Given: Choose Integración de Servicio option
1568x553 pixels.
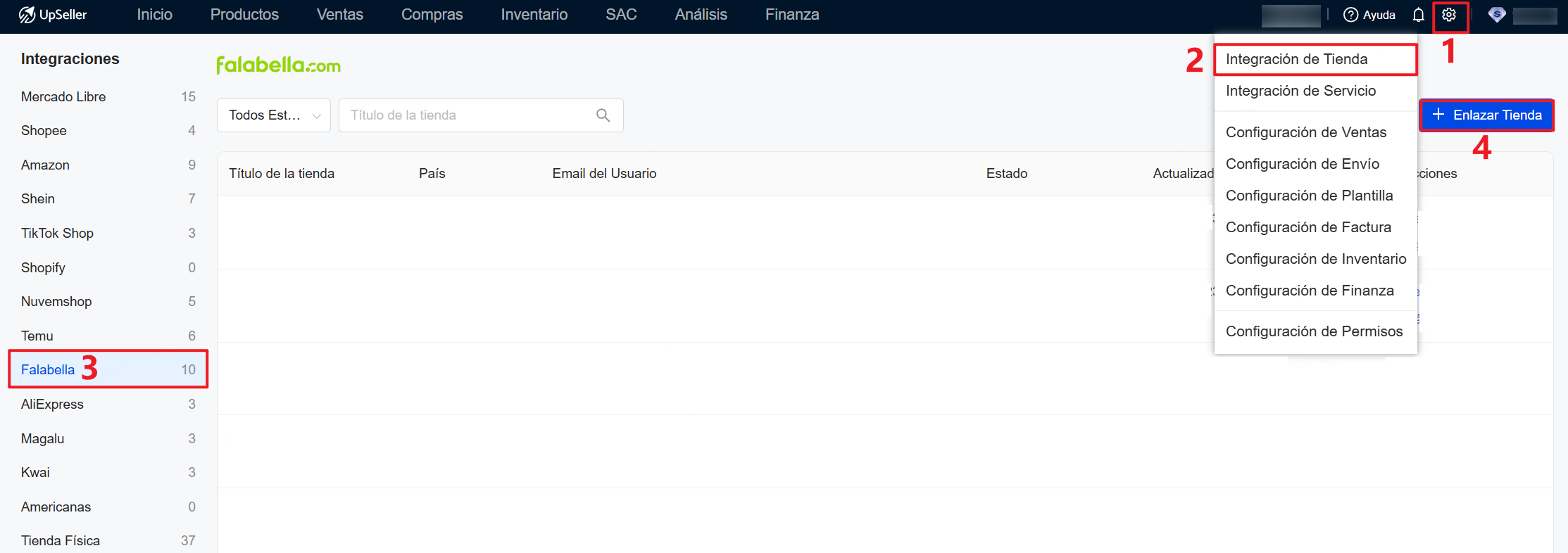Looking at the screenshot, I should (1300, 91).
